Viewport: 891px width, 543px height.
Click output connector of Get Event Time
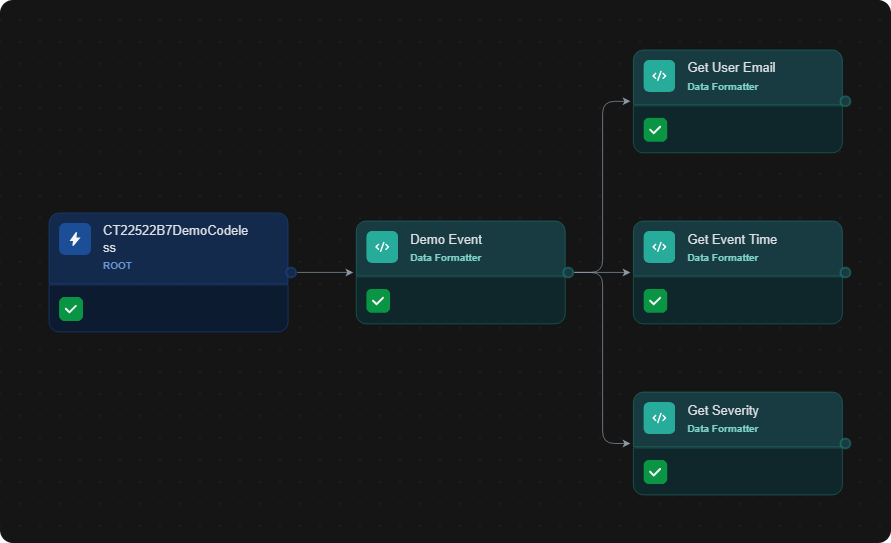pos(845,273)
